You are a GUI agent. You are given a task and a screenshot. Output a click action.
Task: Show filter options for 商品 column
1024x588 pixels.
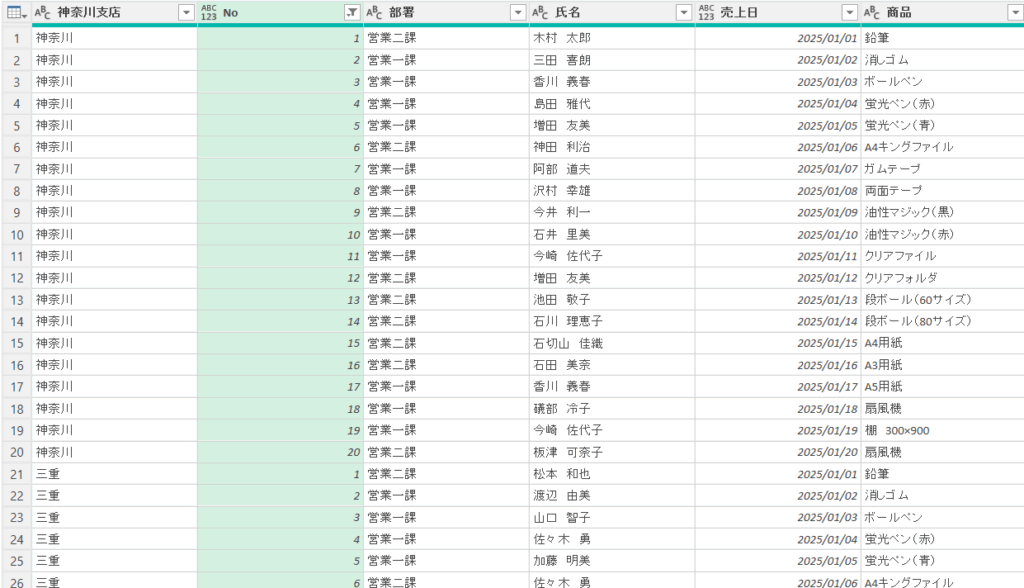(1013, 12)
